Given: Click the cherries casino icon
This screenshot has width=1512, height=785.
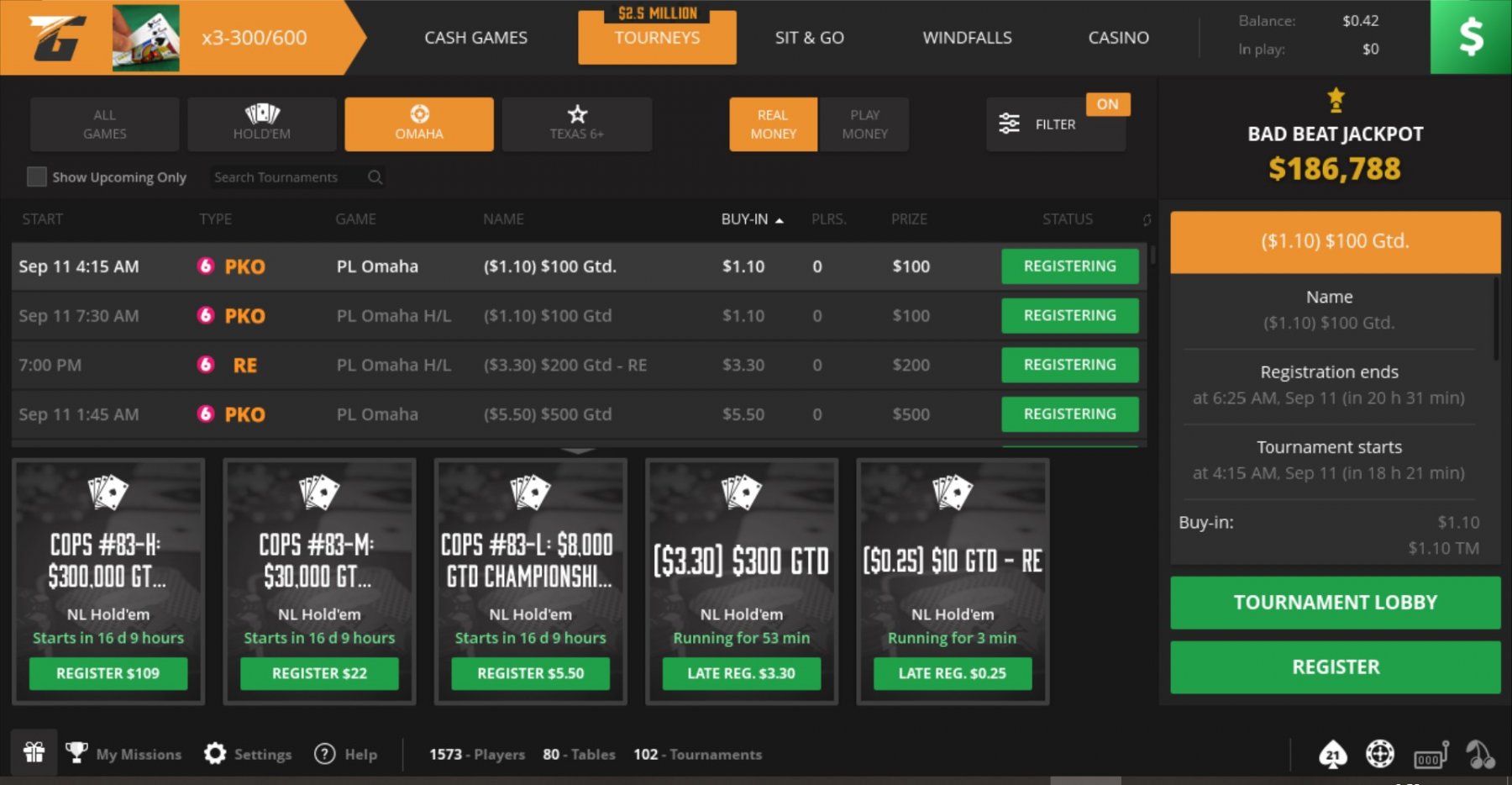Looking at the screenshot, I should (x=1480, y=755).
